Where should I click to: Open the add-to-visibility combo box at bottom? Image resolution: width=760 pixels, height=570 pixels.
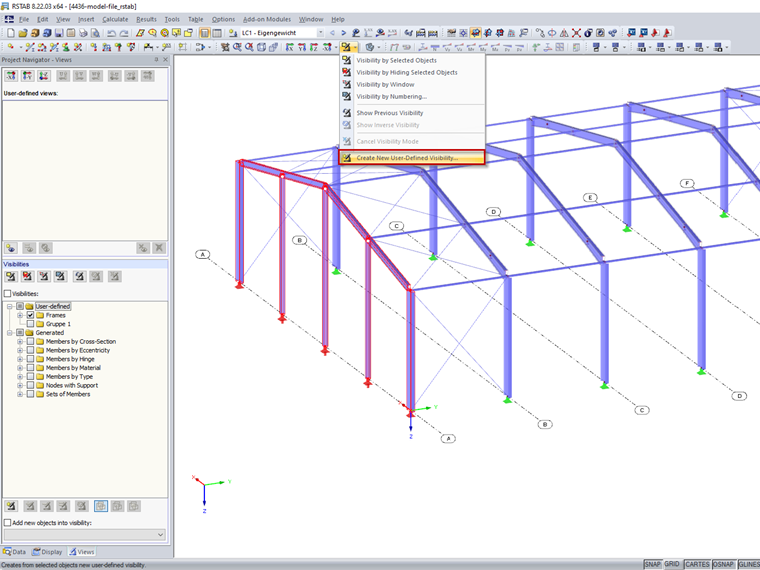coord(84,535)
